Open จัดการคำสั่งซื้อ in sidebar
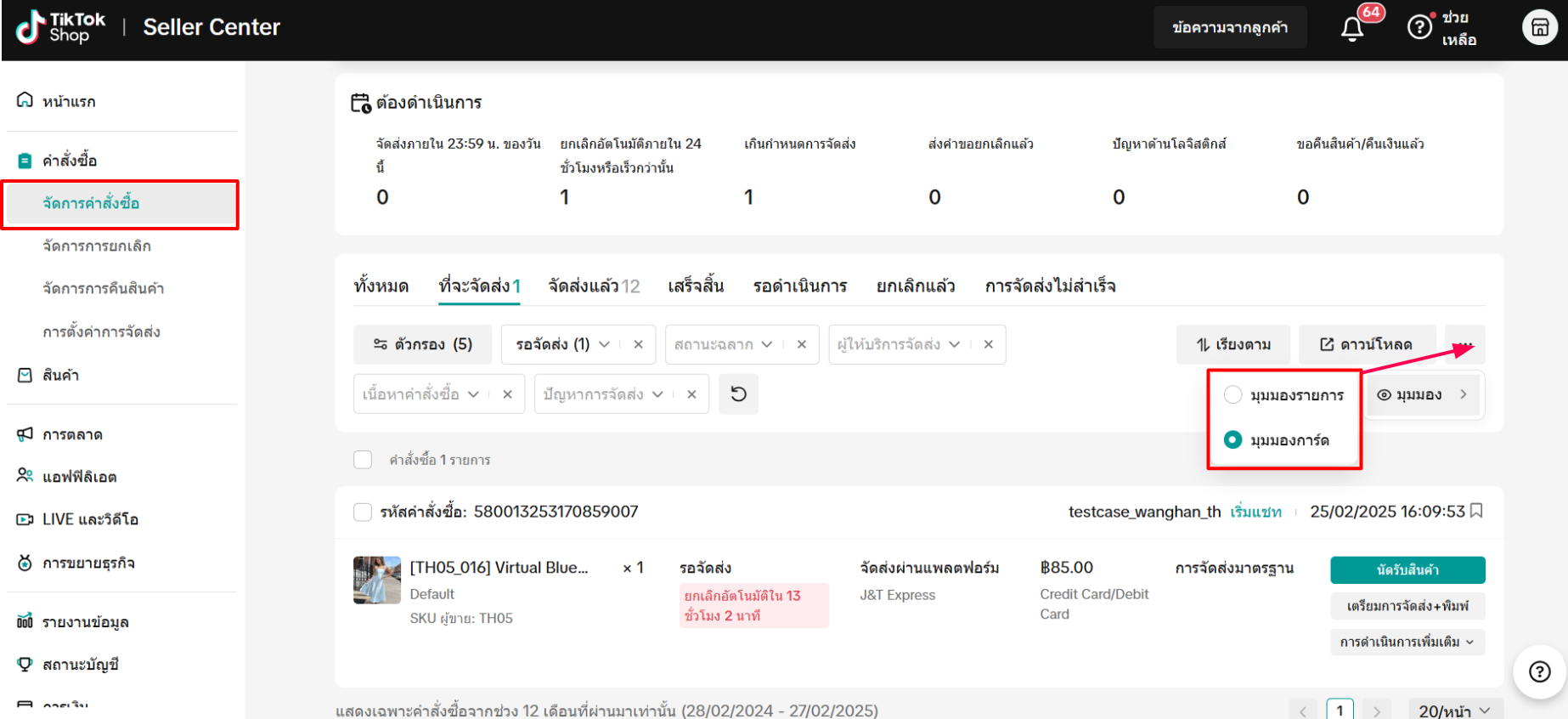This screenshot has height=719, width=1568. [121, 203]
